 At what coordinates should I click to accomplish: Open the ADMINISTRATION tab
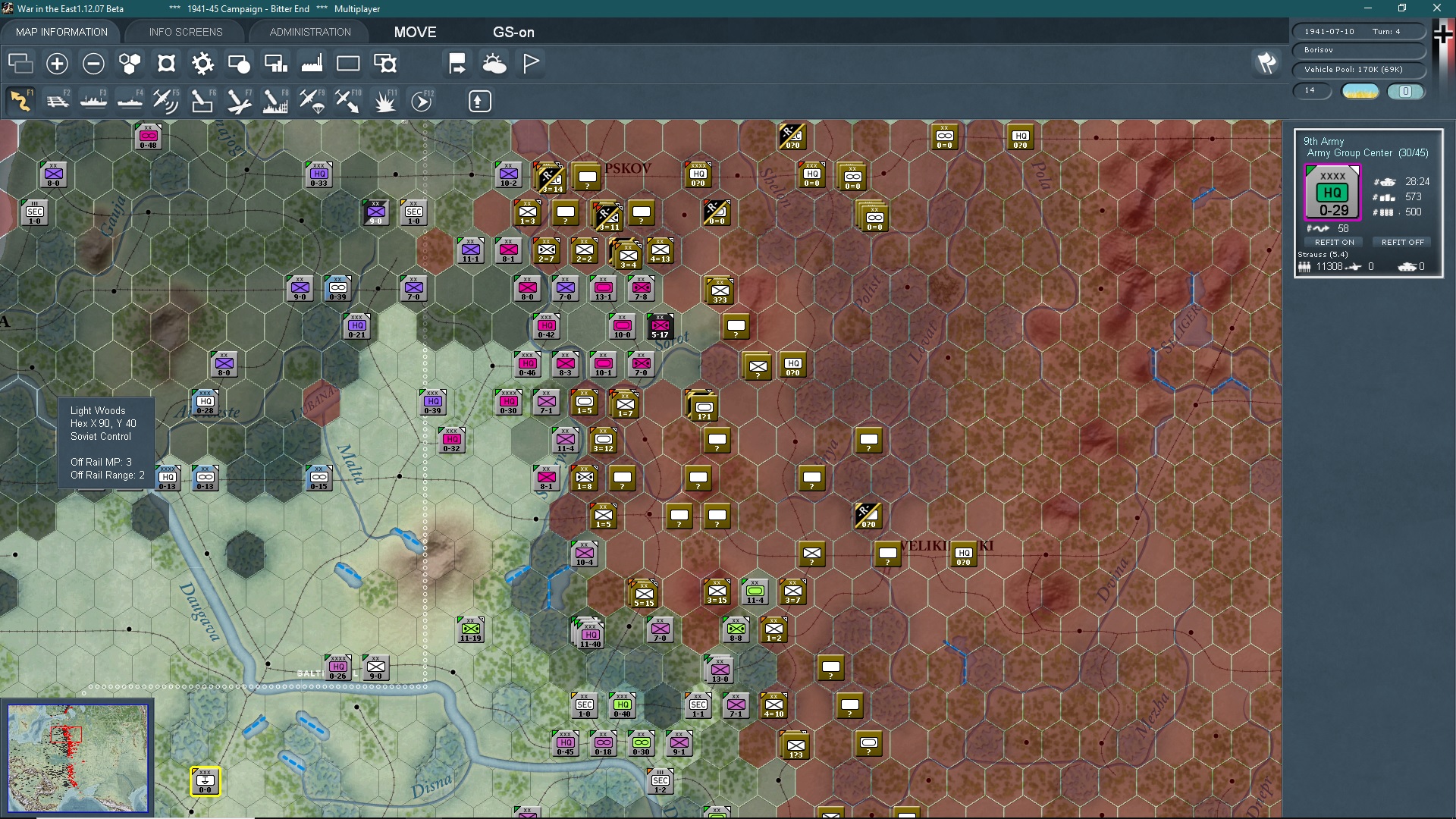coord(310,32)
